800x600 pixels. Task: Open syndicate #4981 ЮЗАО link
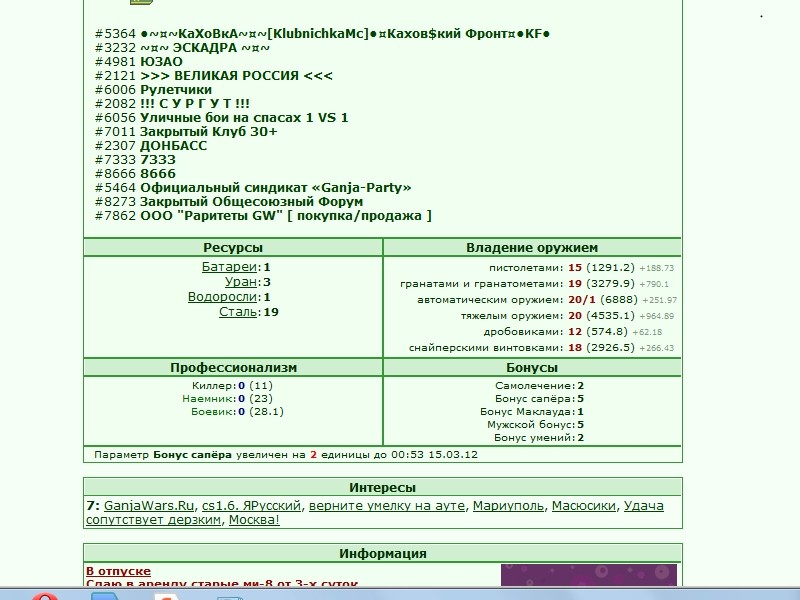coord(161,62)
